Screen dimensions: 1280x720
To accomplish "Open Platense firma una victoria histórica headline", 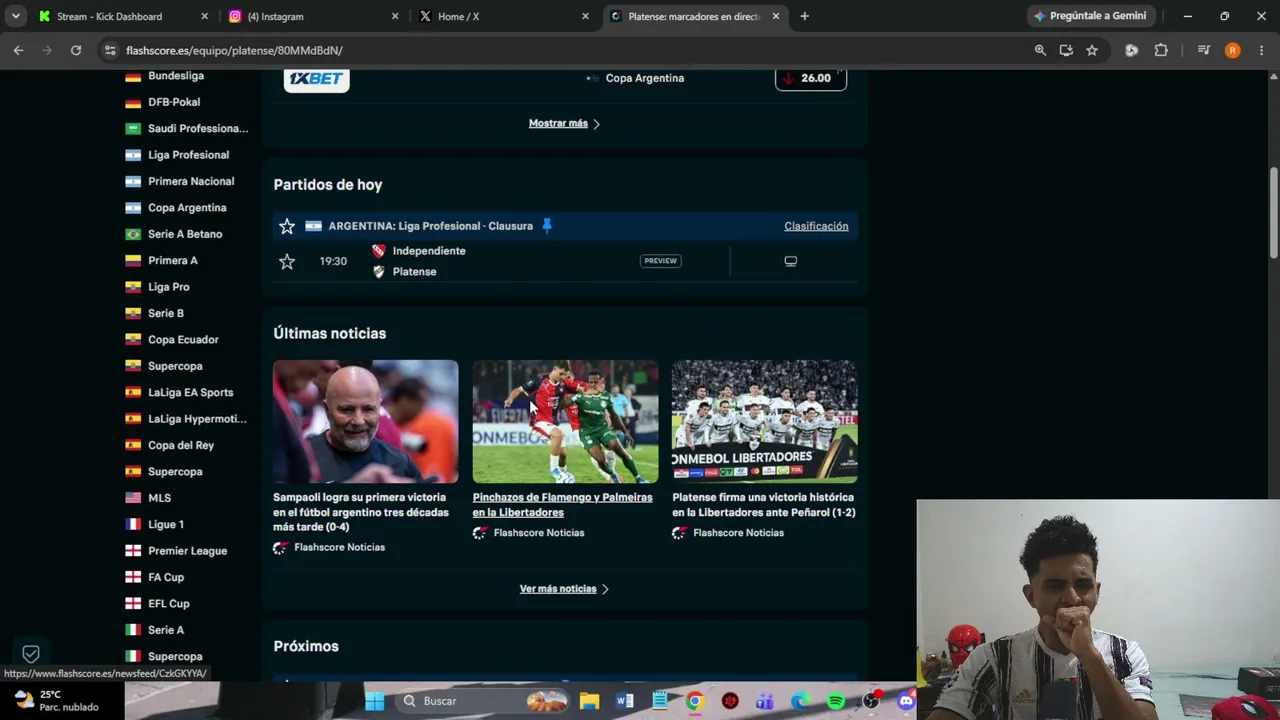I will point(764,505).
